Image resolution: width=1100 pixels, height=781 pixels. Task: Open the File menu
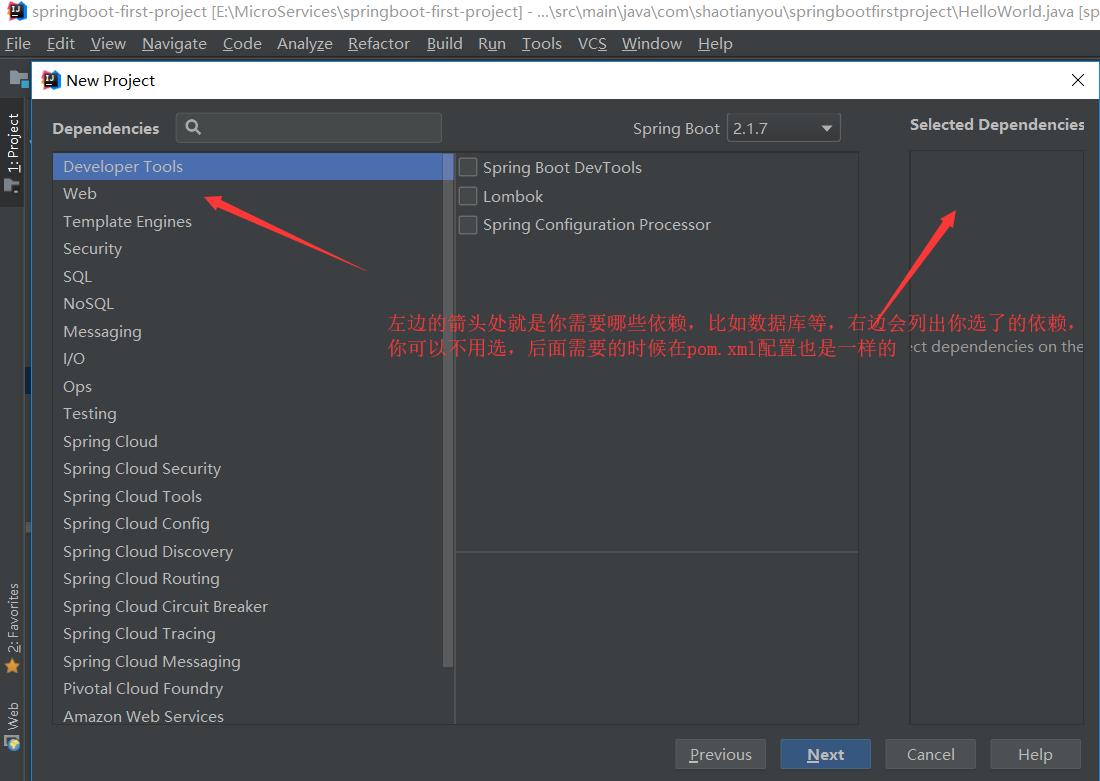point(18,44)
